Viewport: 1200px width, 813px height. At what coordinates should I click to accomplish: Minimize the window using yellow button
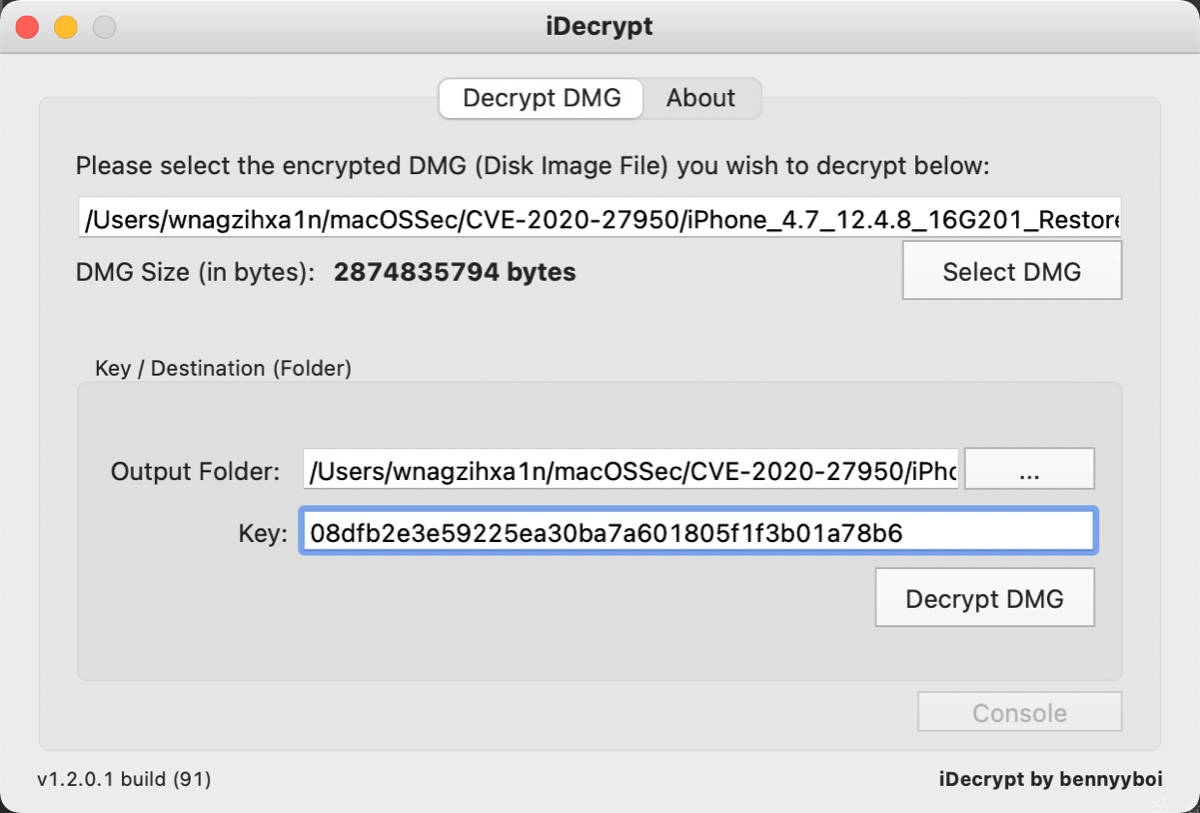(x=66, y=27)
